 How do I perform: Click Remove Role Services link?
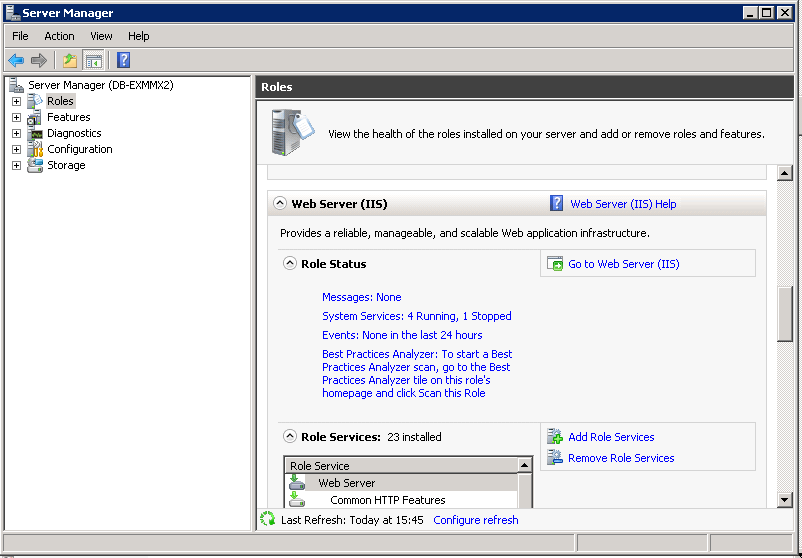tap(621, 458)
